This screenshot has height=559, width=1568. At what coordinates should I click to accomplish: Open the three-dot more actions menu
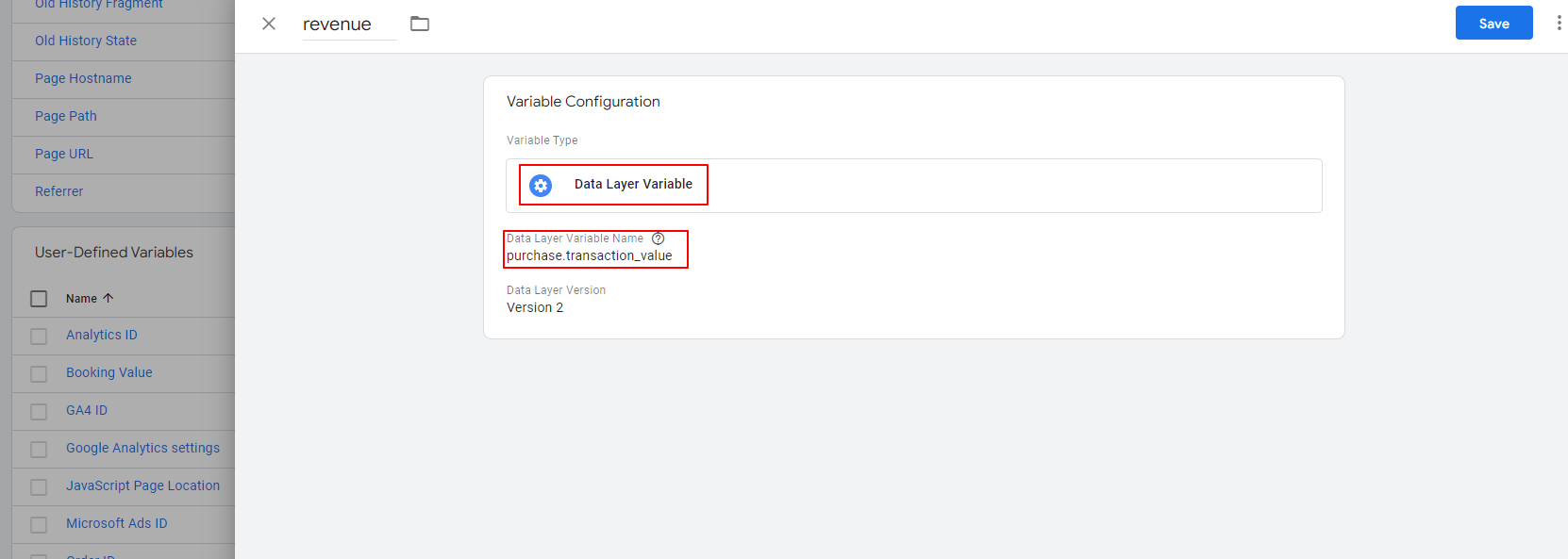[1558, 24]
